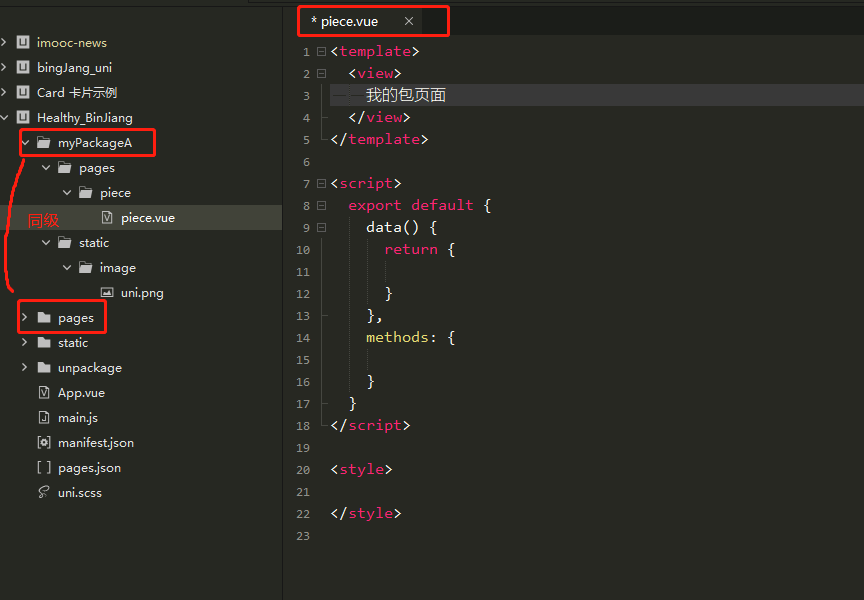Expand the imooc-news project
864x600 pixels.
point(4,42)
